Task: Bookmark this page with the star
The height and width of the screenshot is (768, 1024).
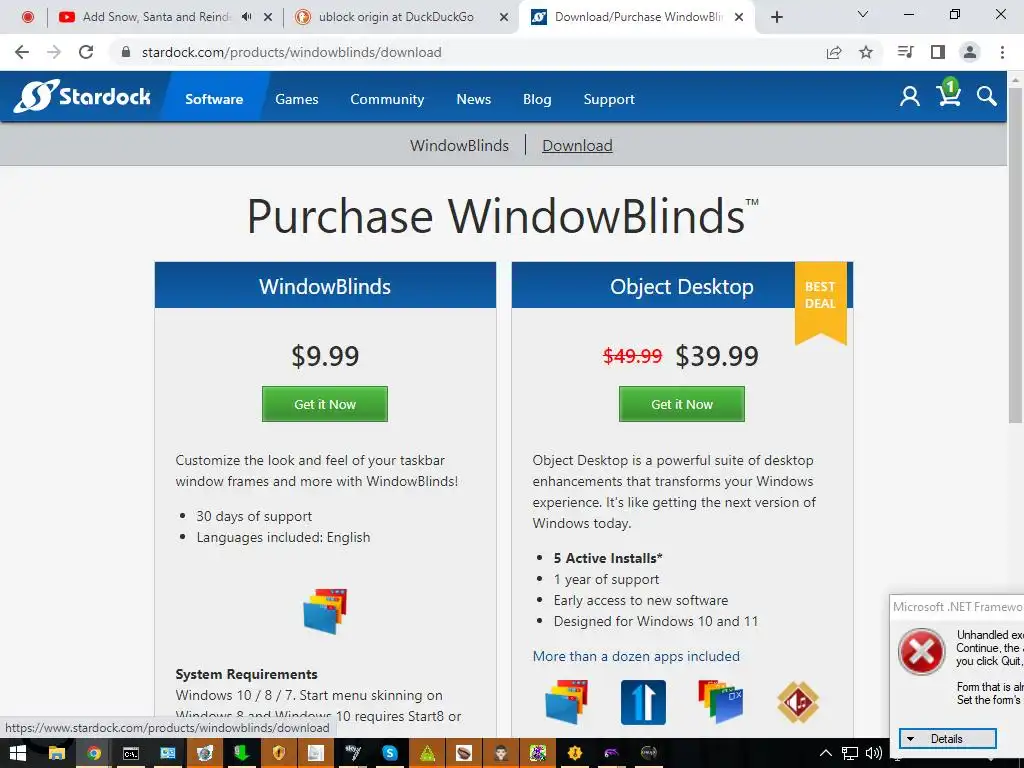Action: click(866, 52)
